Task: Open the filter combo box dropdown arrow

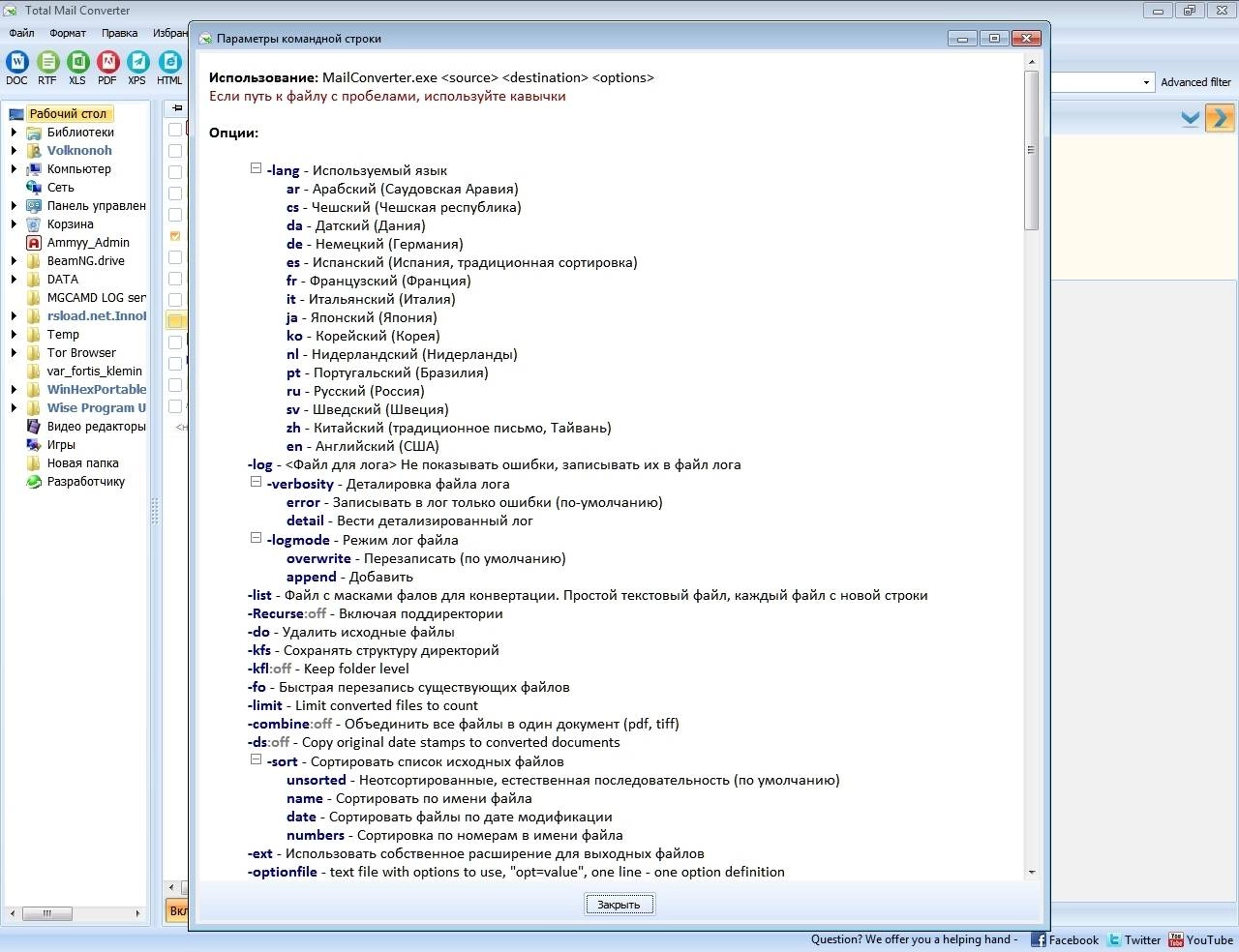Action: tap(1146, 82)
